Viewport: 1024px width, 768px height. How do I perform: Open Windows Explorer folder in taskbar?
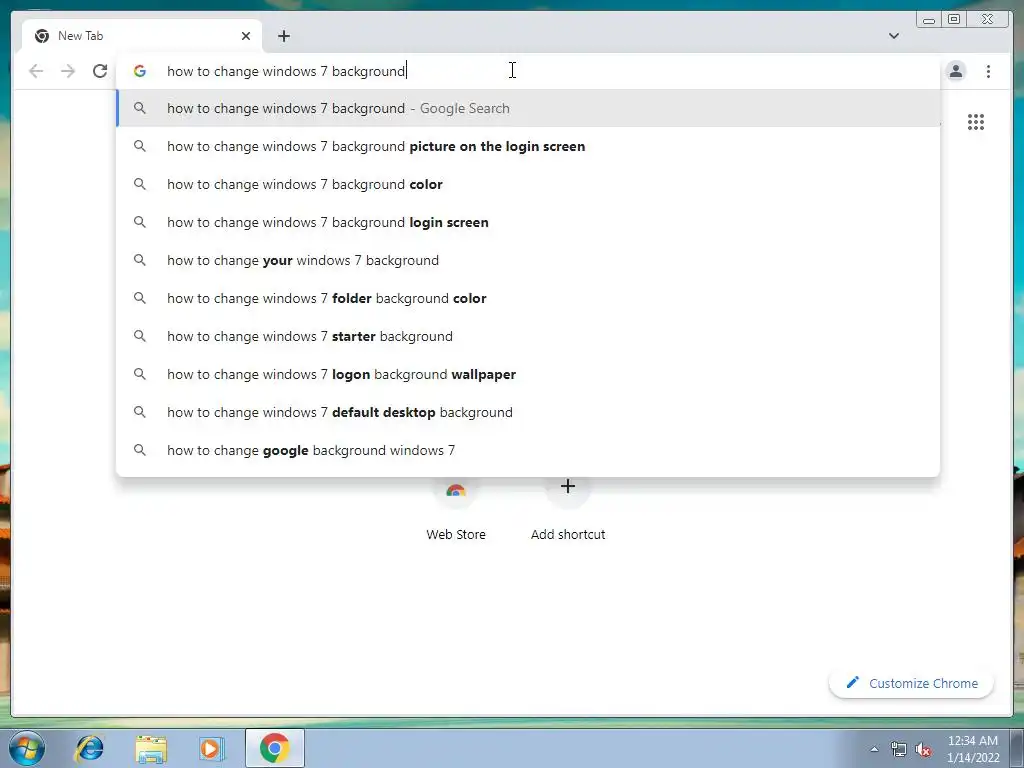151,748
